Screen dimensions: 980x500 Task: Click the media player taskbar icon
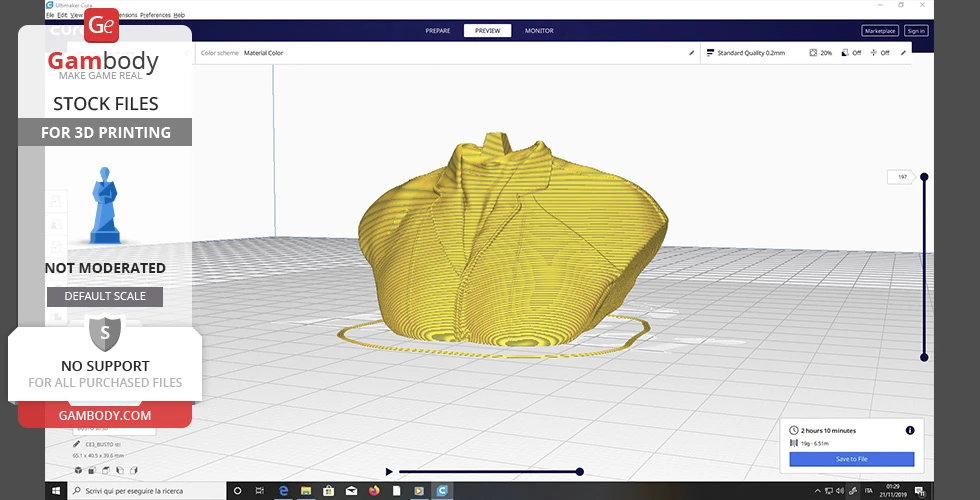(419, 491)
